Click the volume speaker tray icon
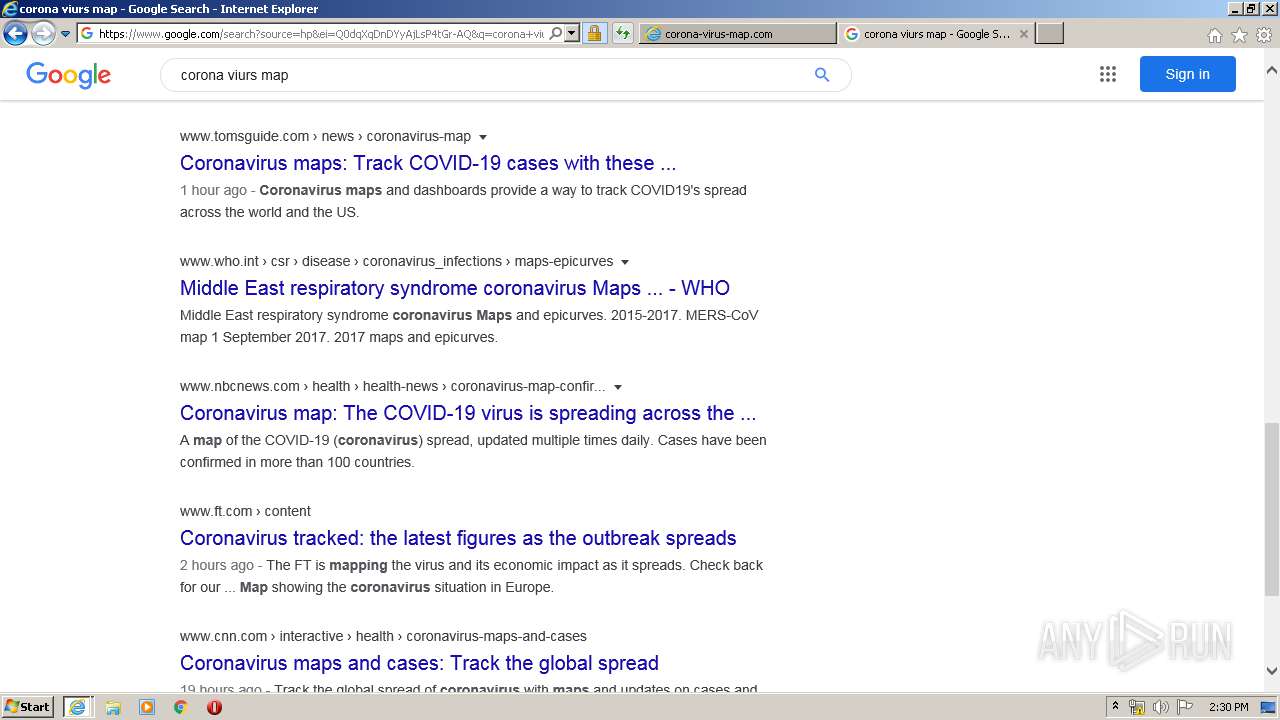 coord(1161,707)
